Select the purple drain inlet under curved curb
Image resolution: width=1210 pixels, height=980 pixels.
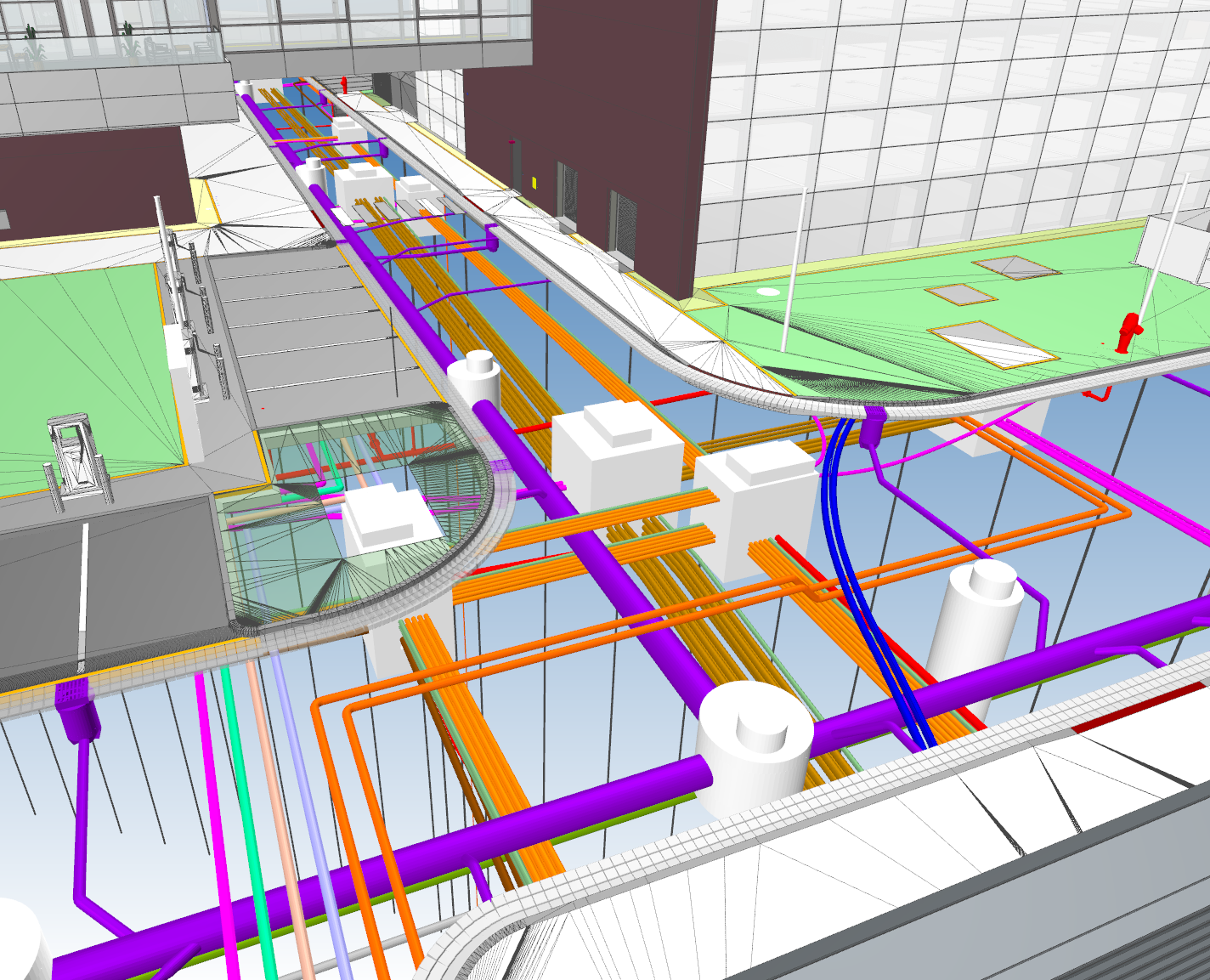(x=872, y=424)
